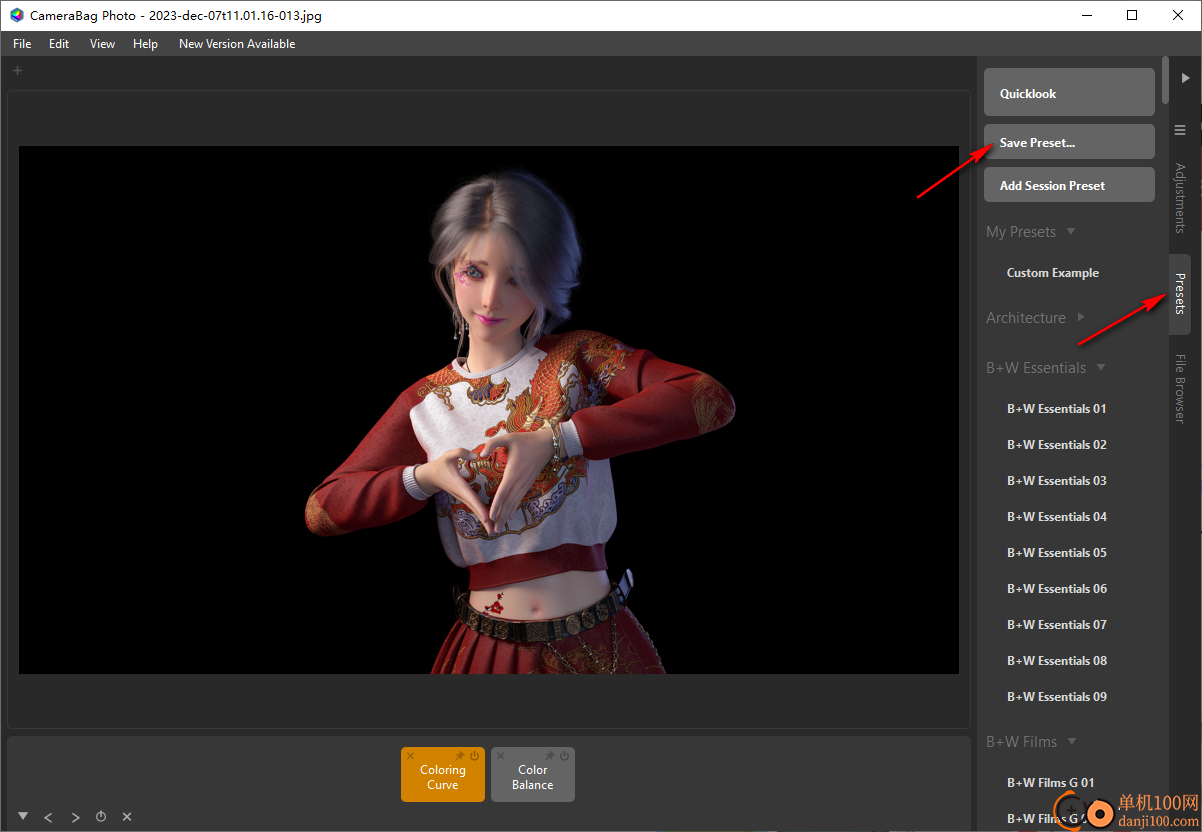The image size is (1202, 832).
Task: Select the Coloring Curve adjustment tile
Action: click(x=443, y=777)
